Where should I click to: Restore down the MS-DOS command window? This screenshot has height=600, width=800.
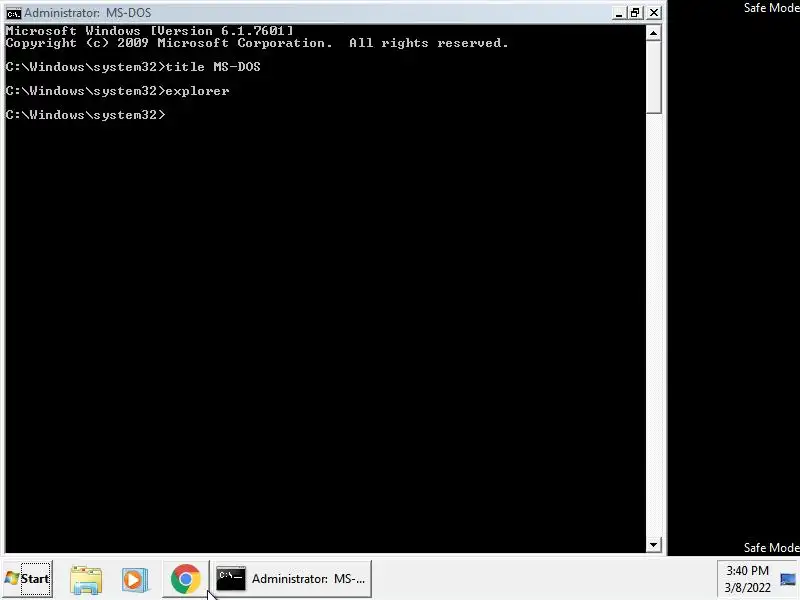pyautogui.click(x=635, y=13)
